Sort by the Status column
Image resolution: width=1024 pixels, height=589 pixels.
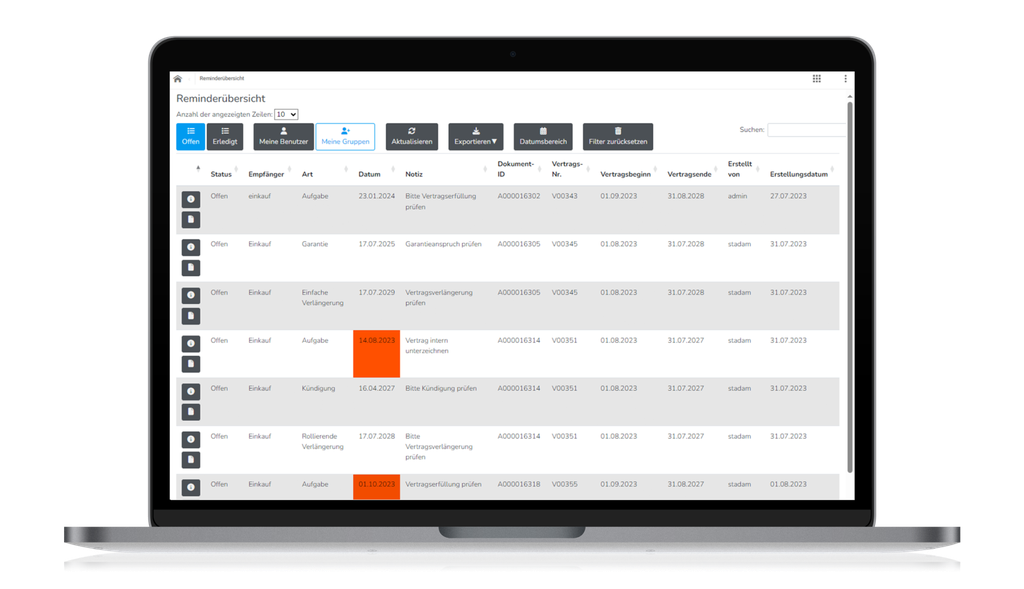(x=221, y=174)
